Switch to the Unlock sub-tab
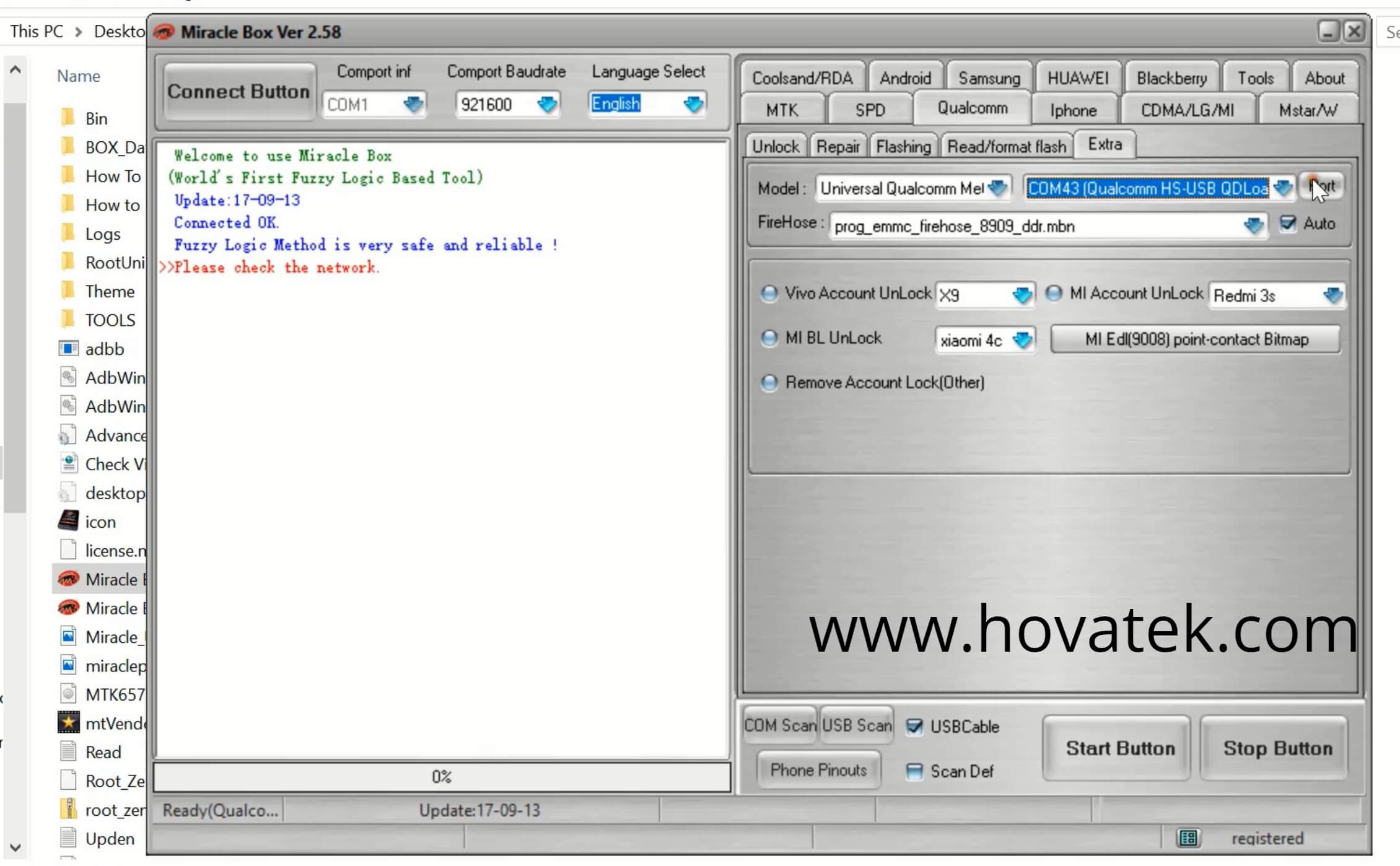This screenshot has width=1400, height=866. [776, 147]
